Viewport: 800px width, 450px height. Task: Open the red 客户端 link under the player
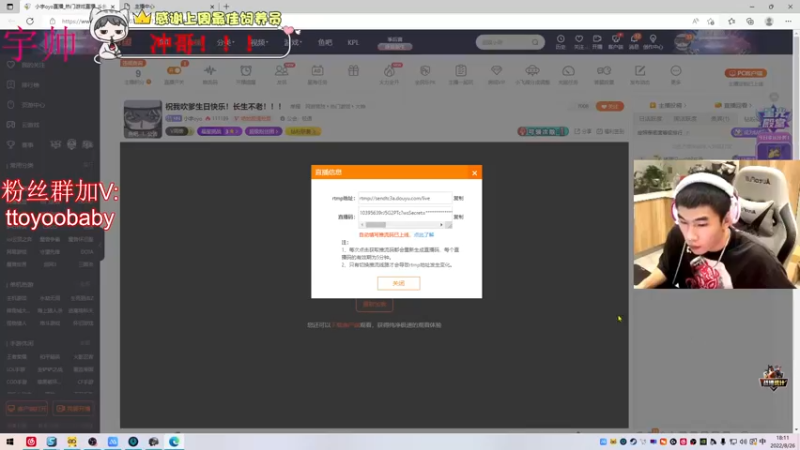click(x=347, y=325)
